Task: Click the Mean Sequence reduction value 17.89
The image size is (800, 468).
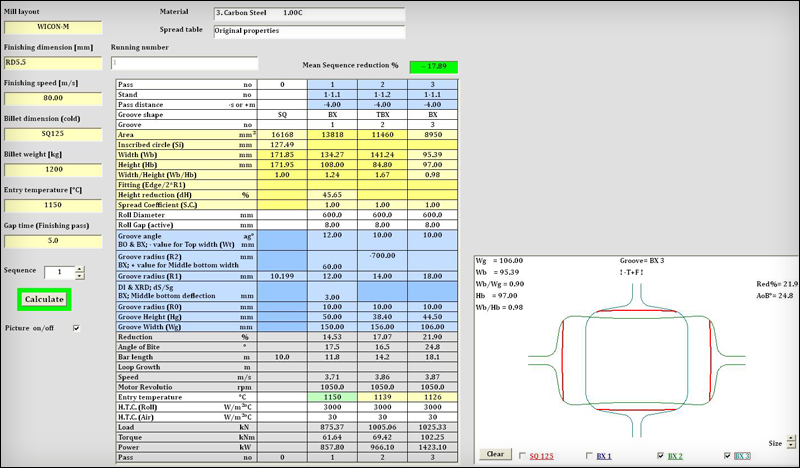Action: pos(434,66)
